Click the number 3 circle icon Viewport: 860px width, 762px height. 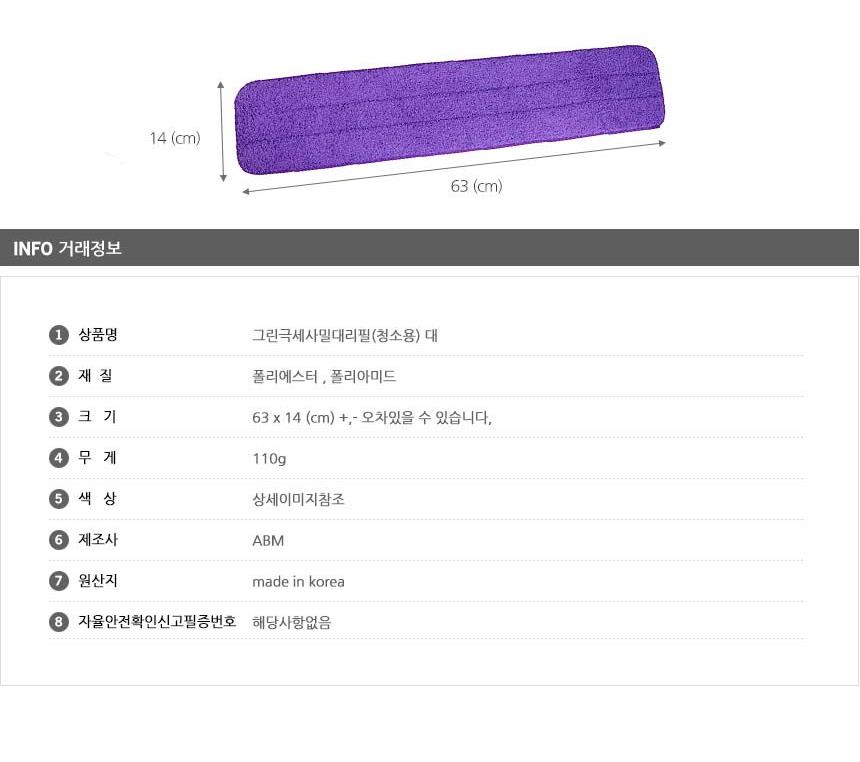[x=58, y=417]
